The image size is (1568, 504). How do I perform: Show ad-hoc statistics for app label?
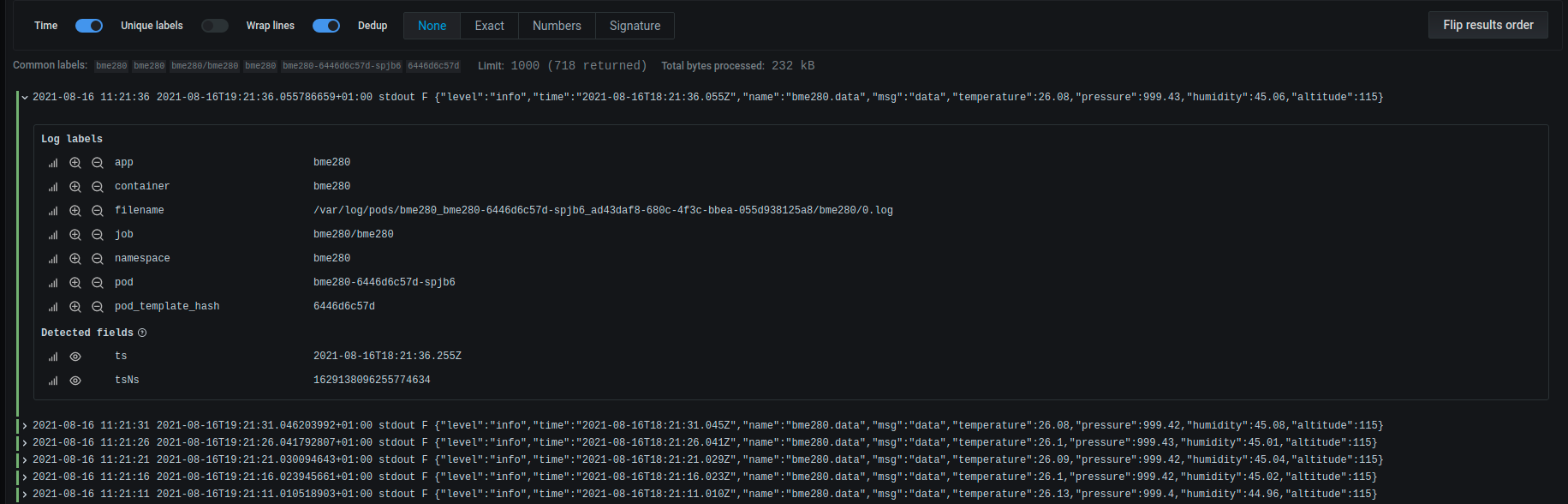tap(53, 163)
